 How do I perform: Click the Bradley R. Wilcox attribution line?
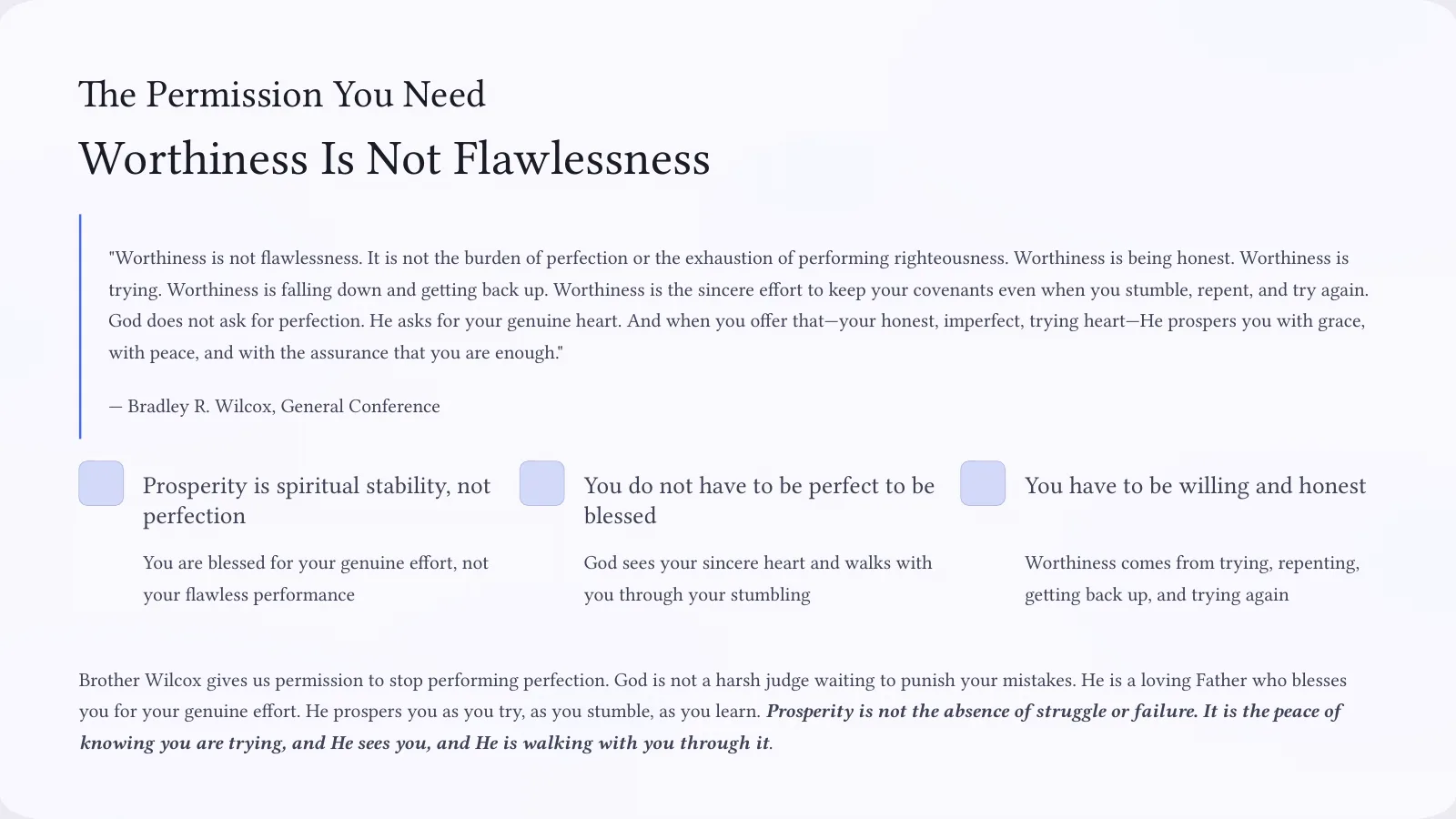(x=274, y=407)
